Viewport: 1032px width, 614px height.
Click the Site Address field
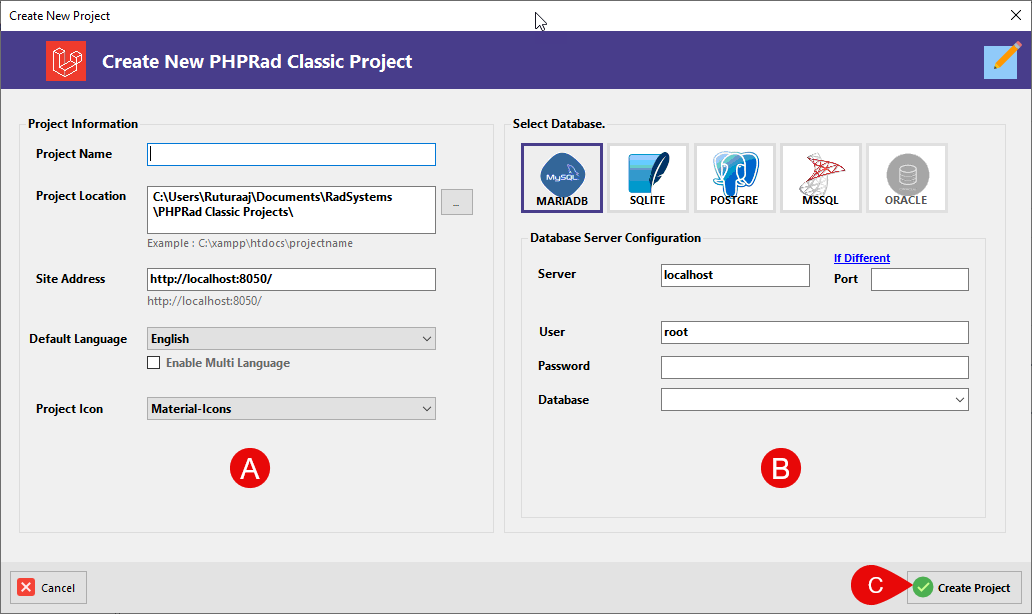291,279
